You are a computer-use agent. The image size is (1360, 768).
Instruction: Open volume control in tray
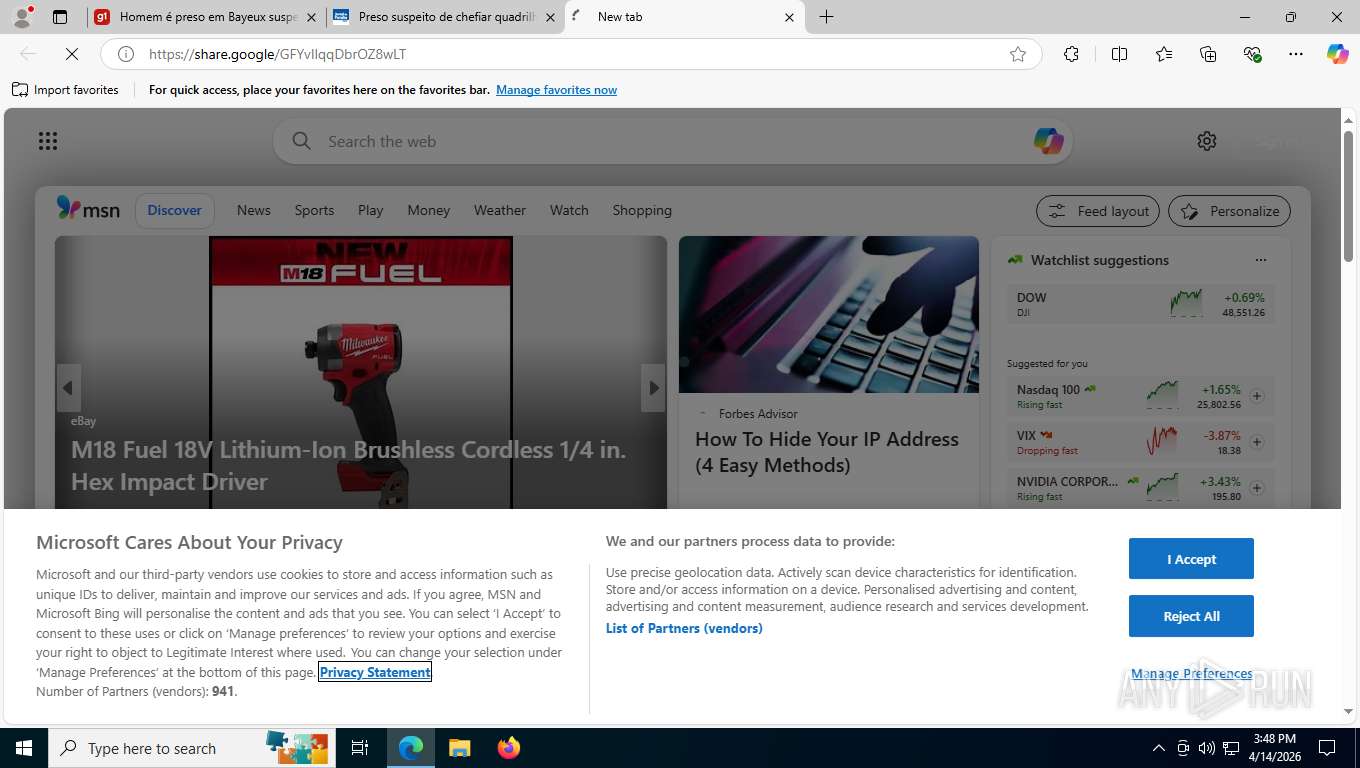(1206, 748)
